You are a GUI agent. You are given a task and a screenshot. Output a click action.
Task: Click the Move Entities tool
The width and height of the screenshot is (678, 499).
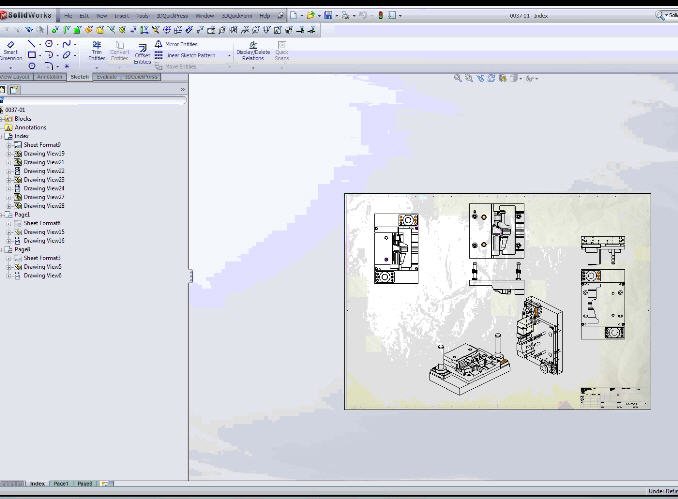click(x=176, y=67)
